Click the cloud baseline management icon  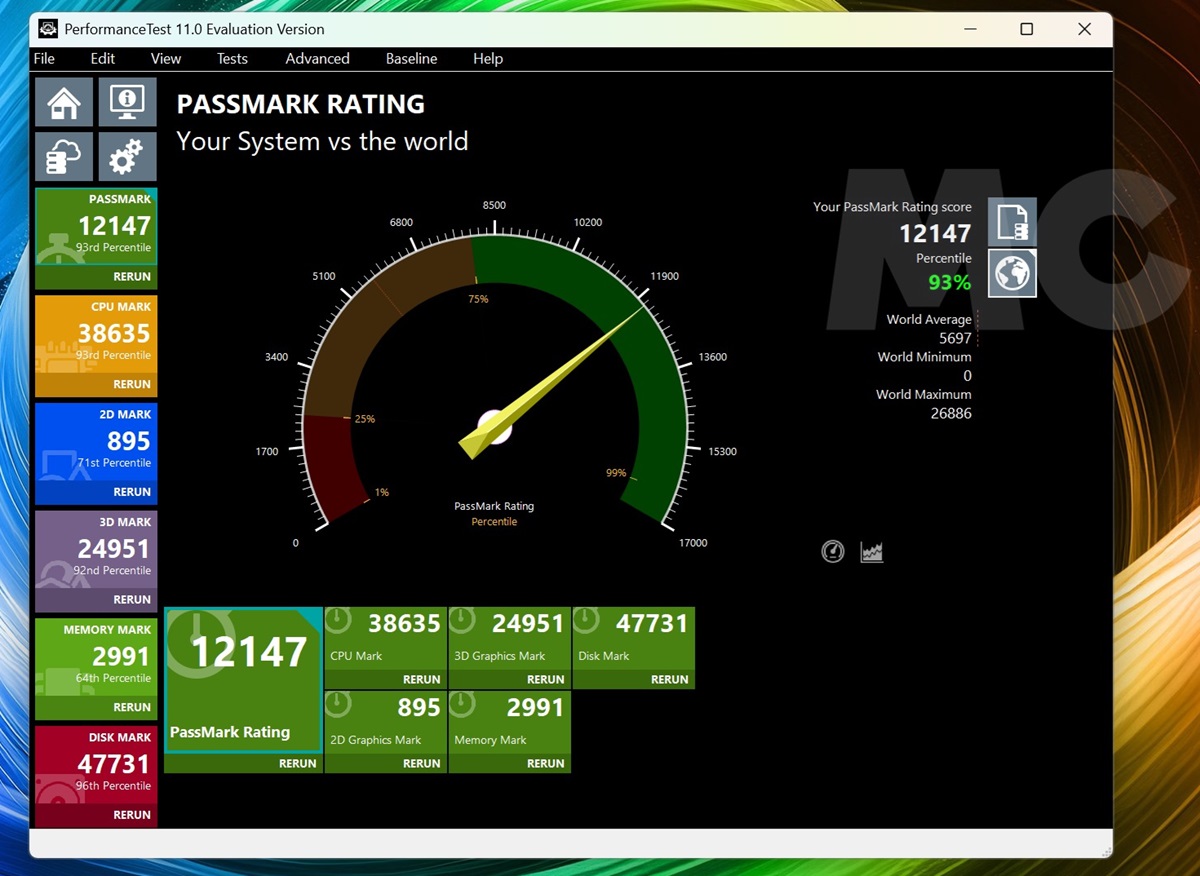point(64,157)
